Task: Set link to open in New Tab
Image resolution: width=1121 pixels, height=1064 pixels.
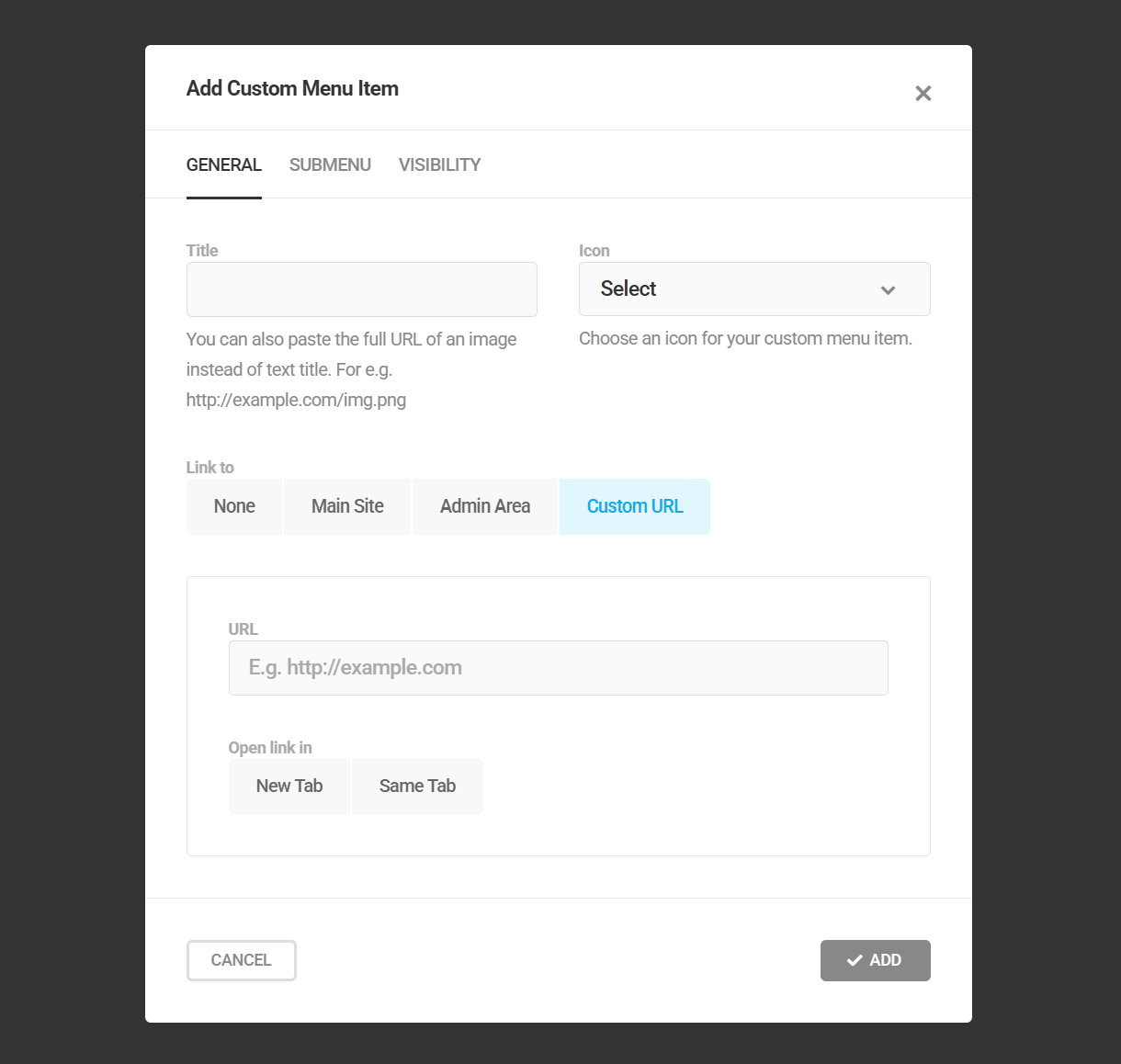Action: 289,786
